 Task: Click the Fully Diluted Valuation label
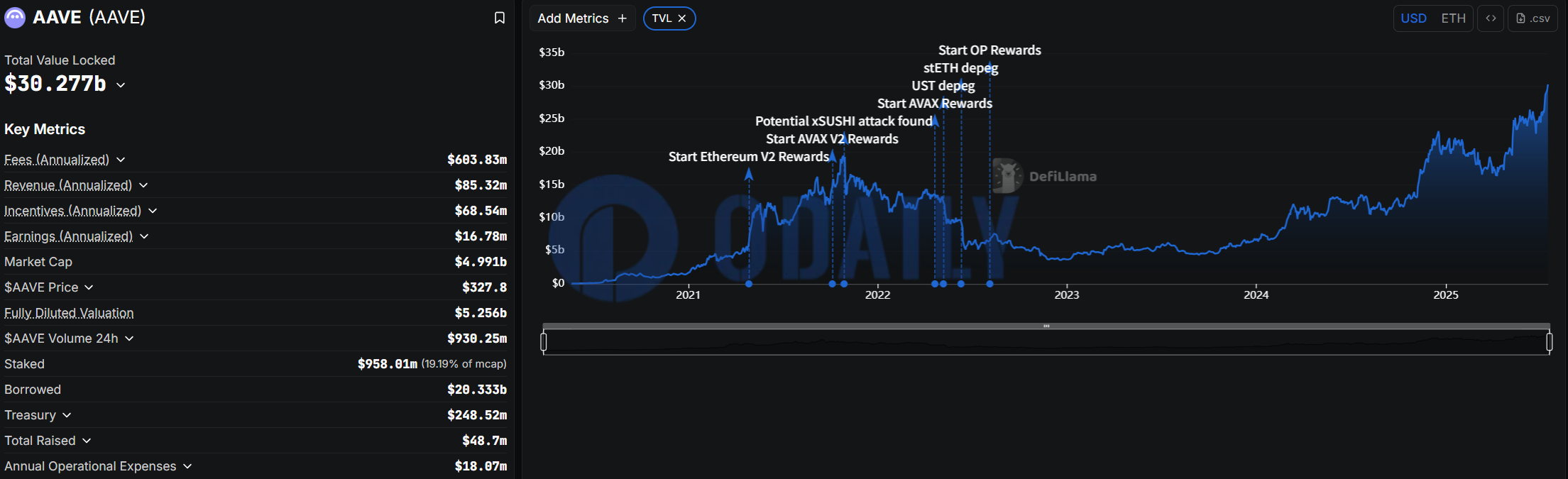point(69,313)
